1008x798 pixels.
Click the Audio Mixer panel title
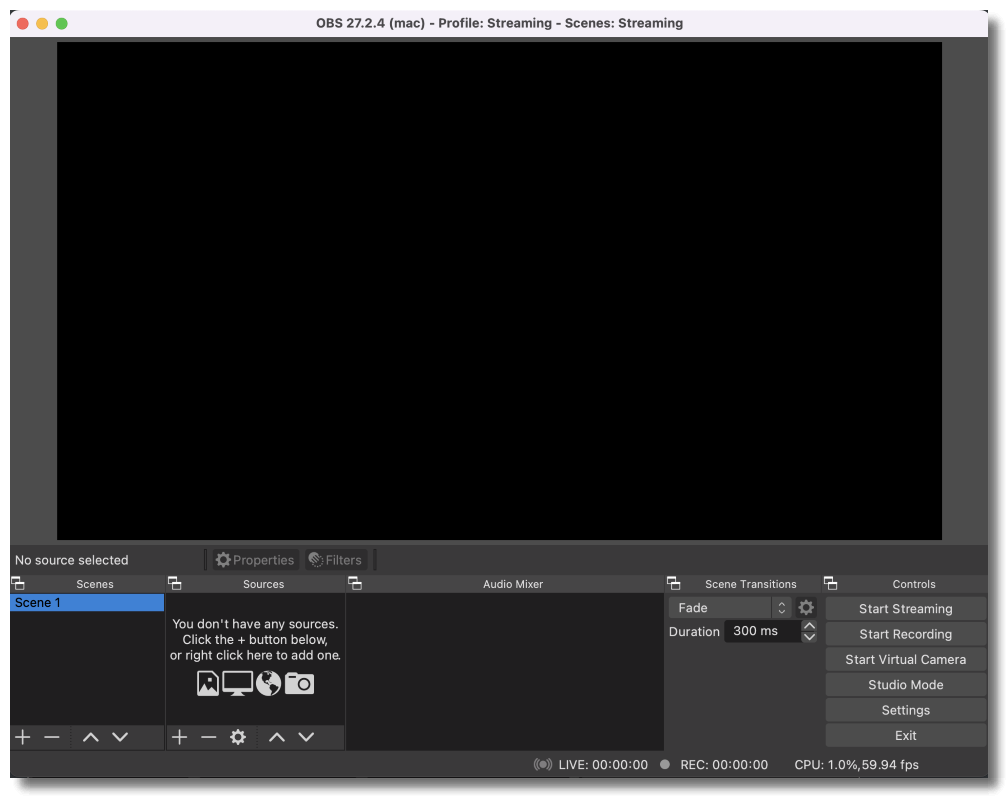[513, 584]
